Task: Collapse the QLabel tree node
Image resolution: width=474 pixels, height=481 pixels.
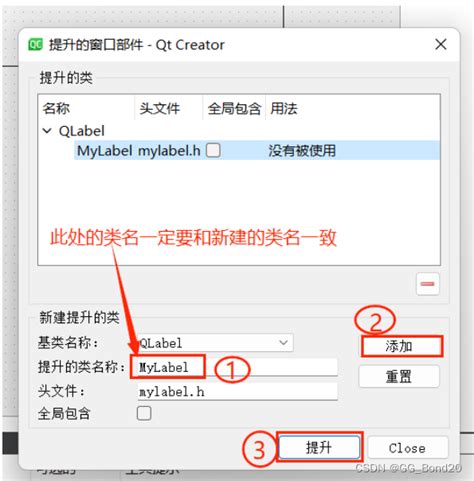Action: 47,131
